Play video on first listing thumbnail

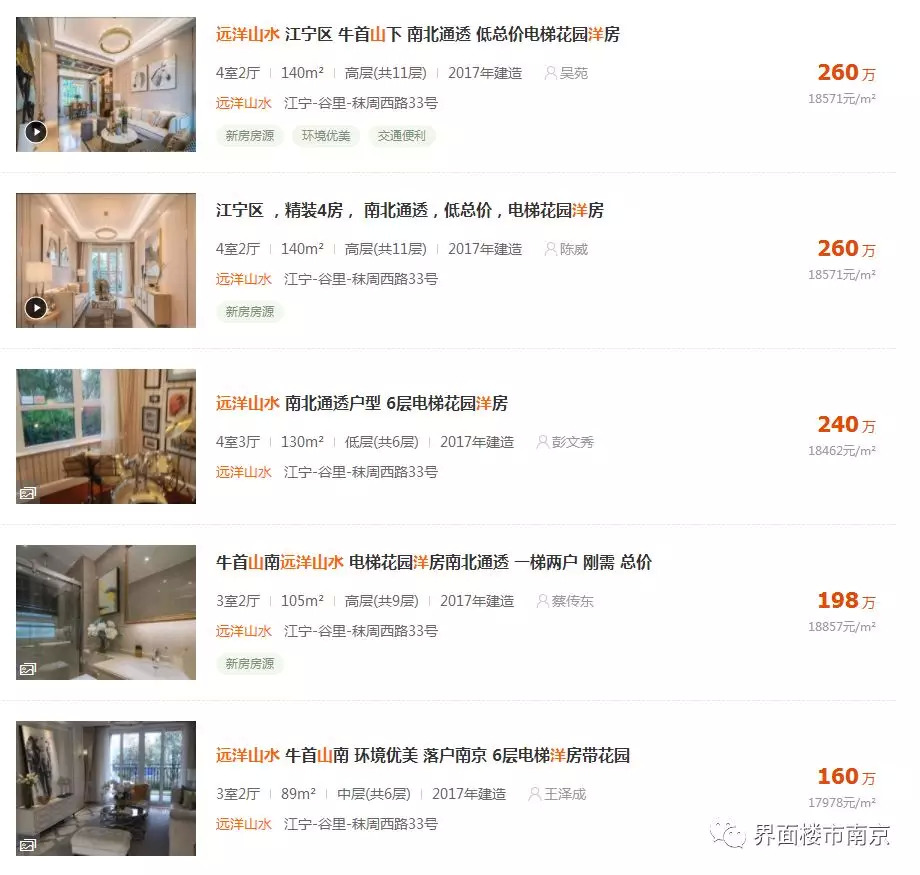coord(36,131)
